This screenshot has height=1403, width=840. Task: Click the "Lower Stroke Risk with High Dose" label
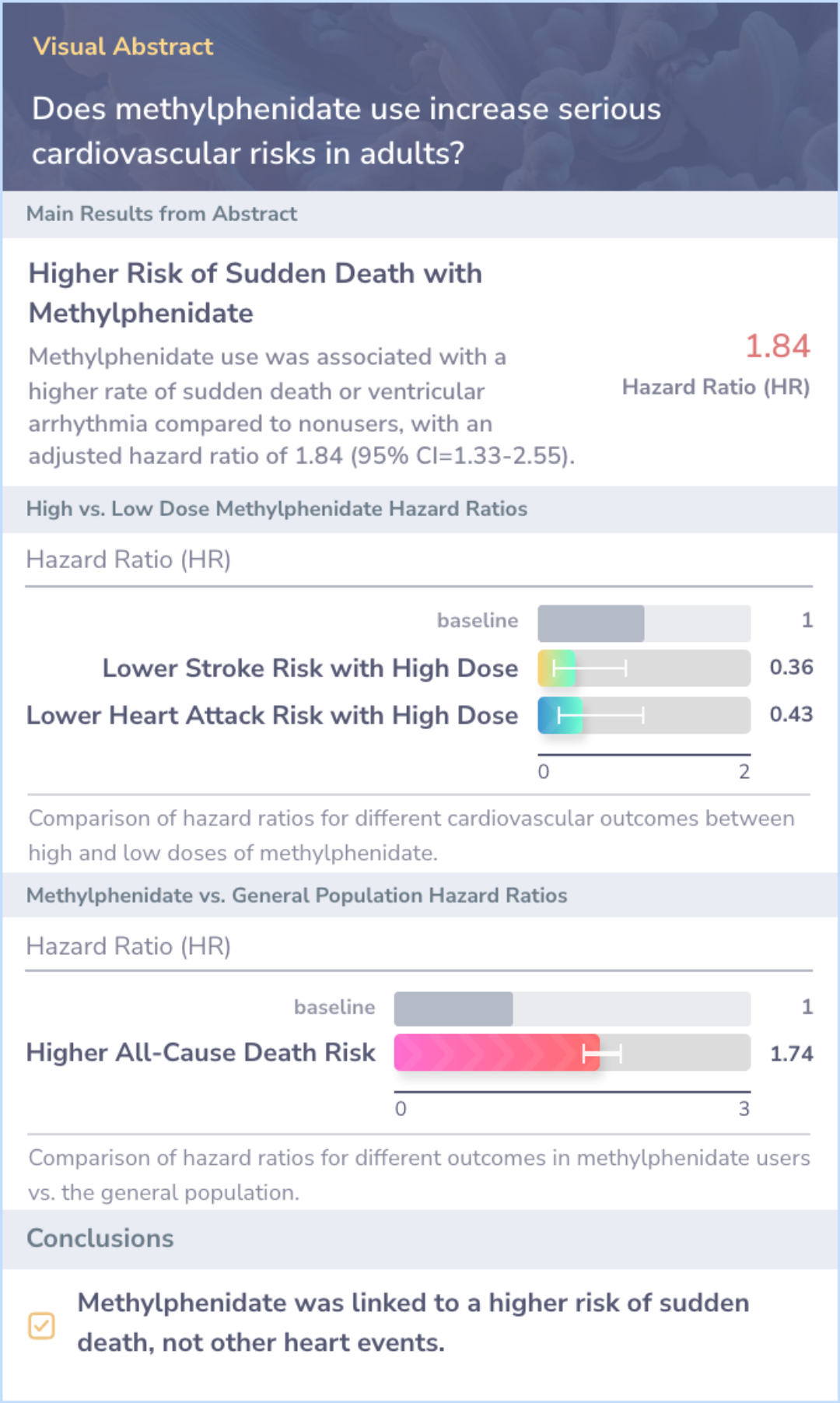point(310,668)
